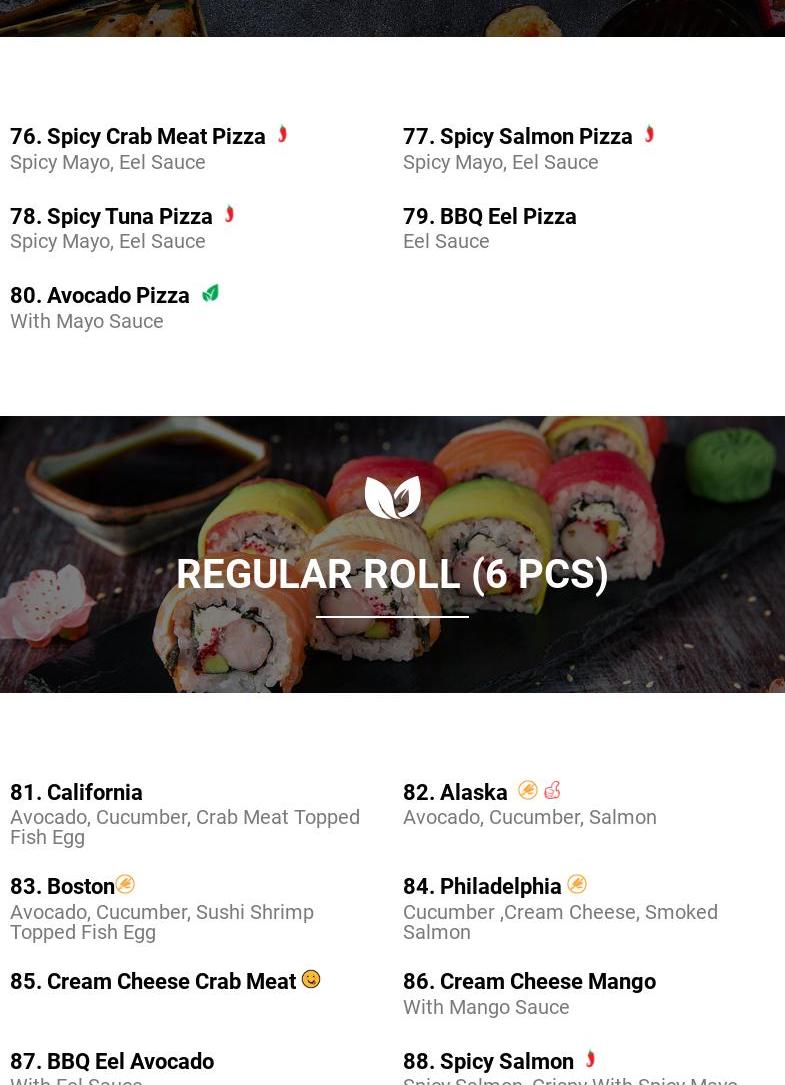Click the thumbs-up icon beside Alaska
This screenshot has height=1085, width=785.
tap(552, 790)
